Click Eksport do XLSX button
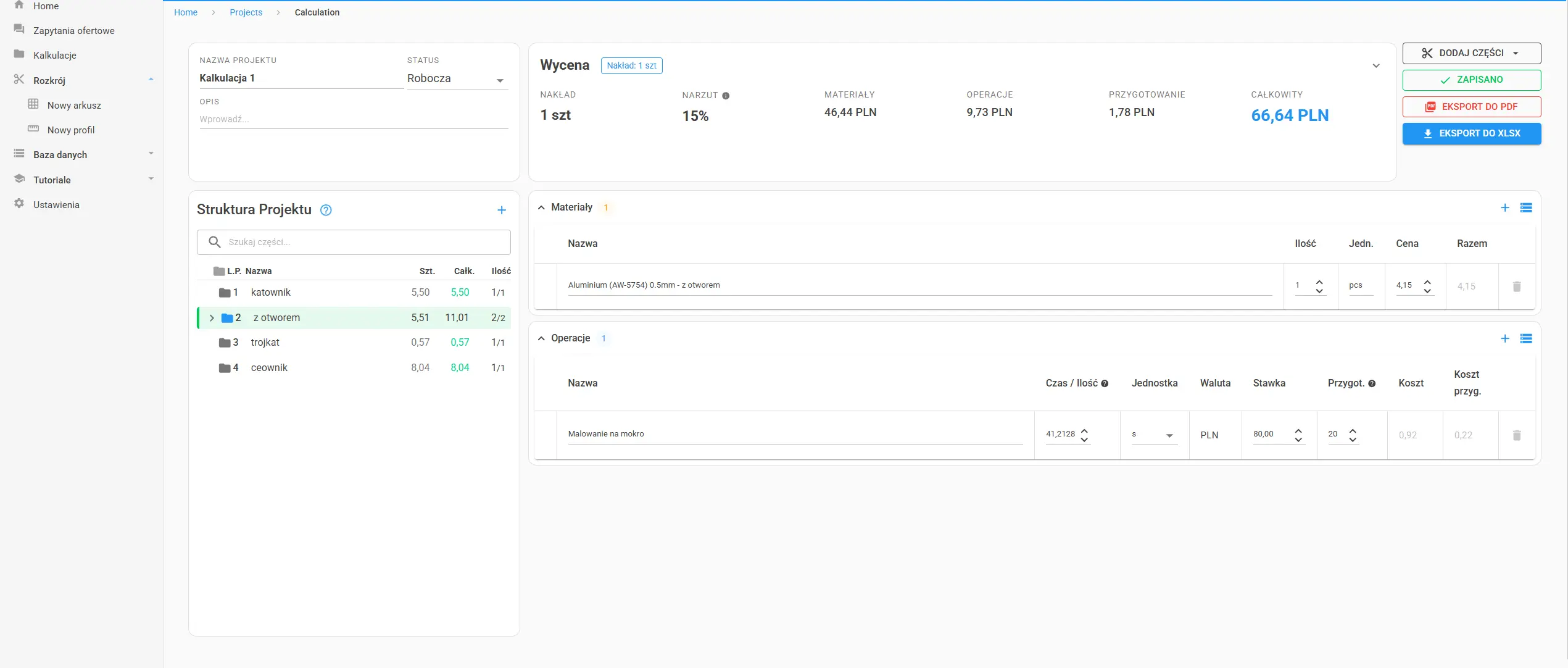Image resolution: width=1568 pixels, height=668 pixels. (1471, 134)
